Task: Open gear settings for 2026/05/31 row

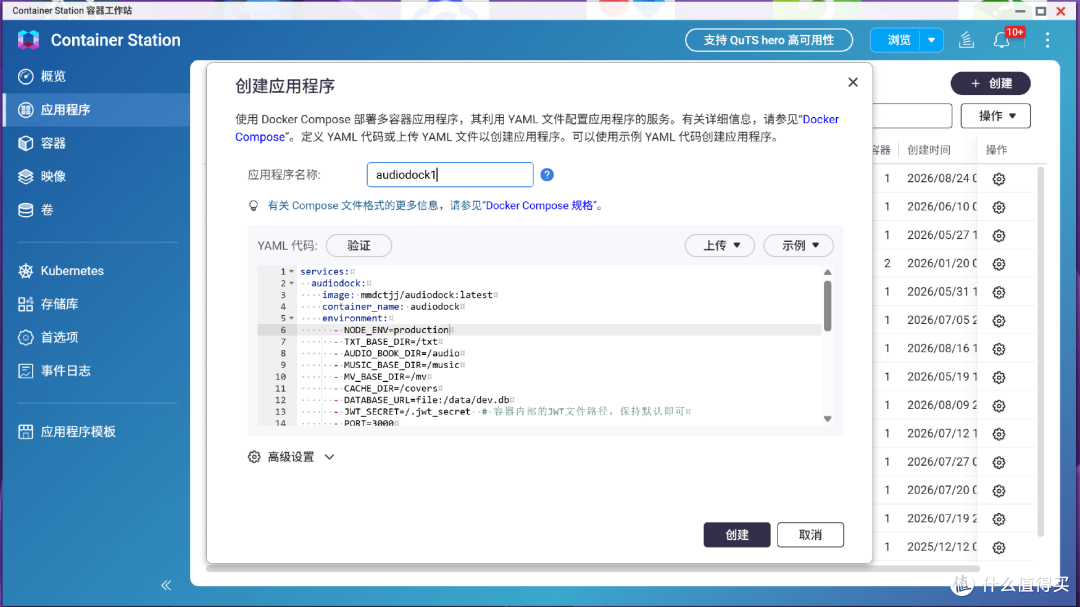Action: 999,292
